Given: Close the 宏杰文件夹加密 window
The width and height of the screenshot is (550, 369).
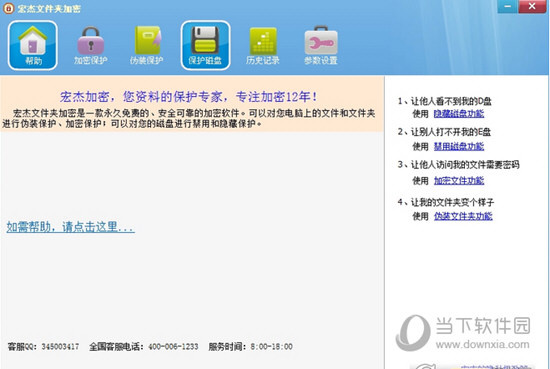Looking at the screenshot, I should click(532, 7).
